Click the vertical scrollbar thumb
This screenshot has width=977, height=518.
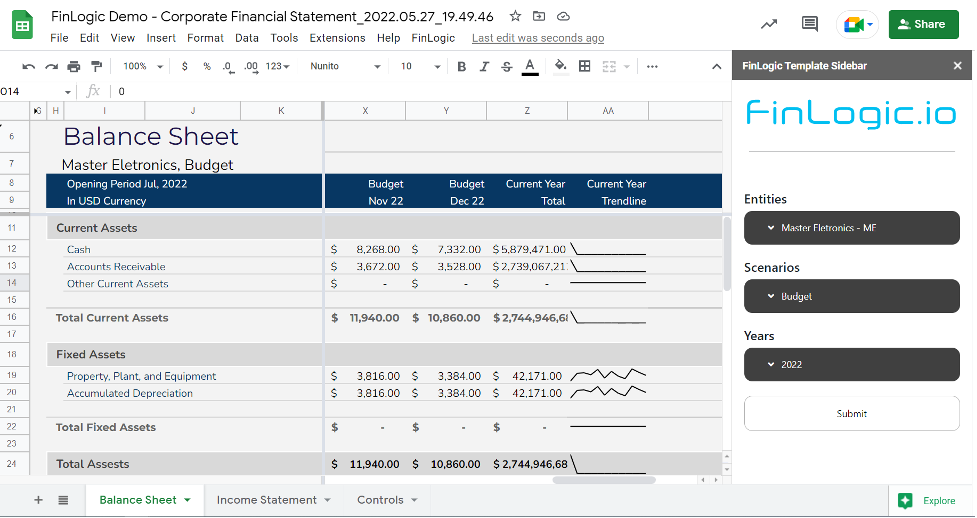pyautogui.click(x=727, y=252)
